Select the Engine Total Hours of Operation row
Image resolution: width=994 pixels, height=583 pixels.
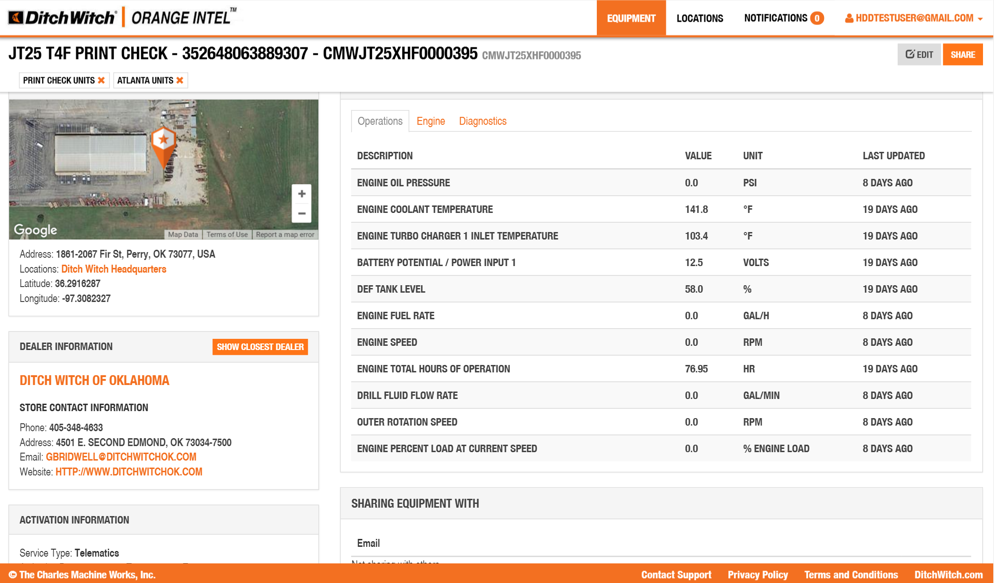pos(661,369)
